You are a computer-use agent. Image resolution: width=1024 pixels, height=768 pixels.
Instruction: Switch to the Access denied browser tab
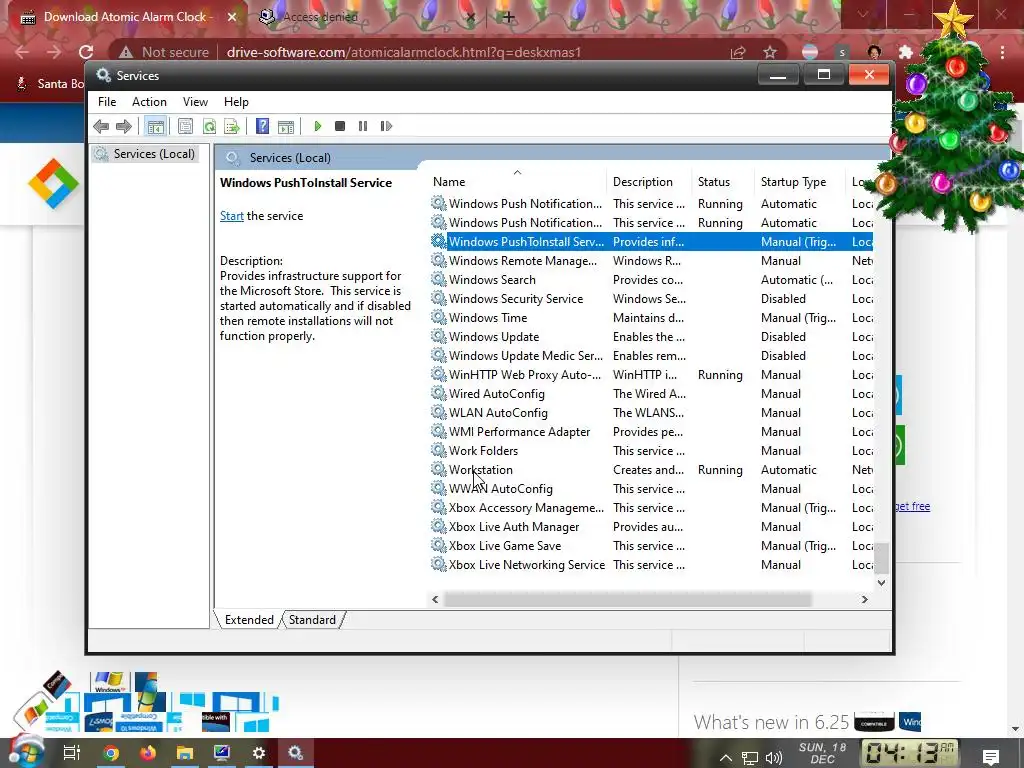(x=320, y=17)
